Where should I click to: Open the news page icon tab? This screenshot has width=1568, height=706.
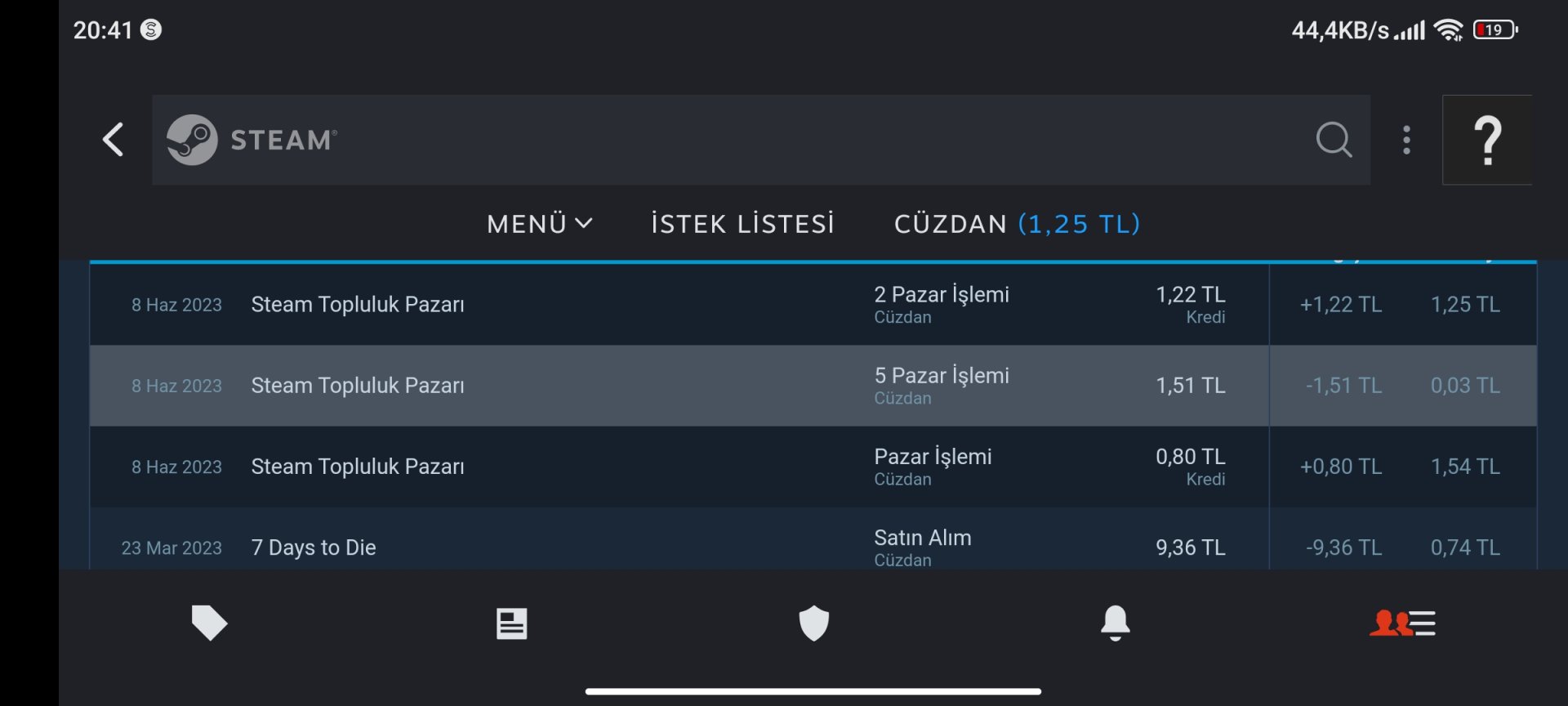512,623
